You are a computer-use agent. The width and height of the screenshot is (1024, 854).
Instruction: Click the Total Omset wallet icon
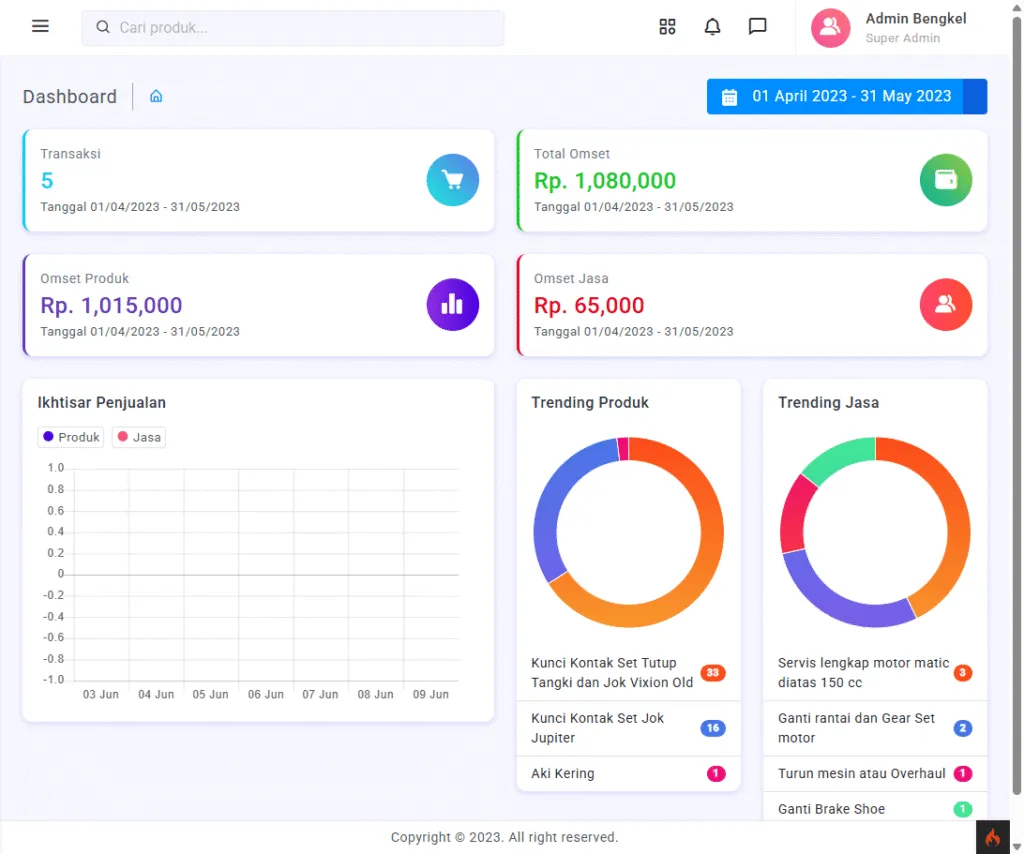pos(945,180)
